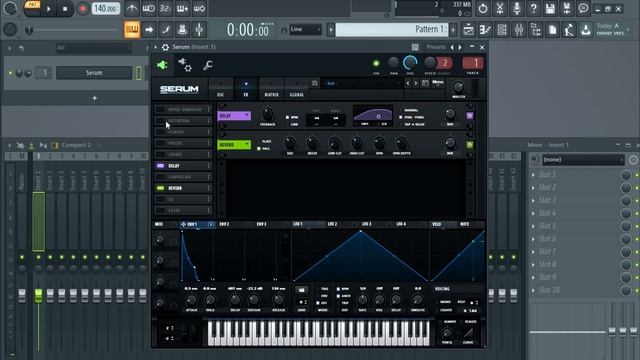Enable the Distortion effect in the rack

[x=160, y=121]
